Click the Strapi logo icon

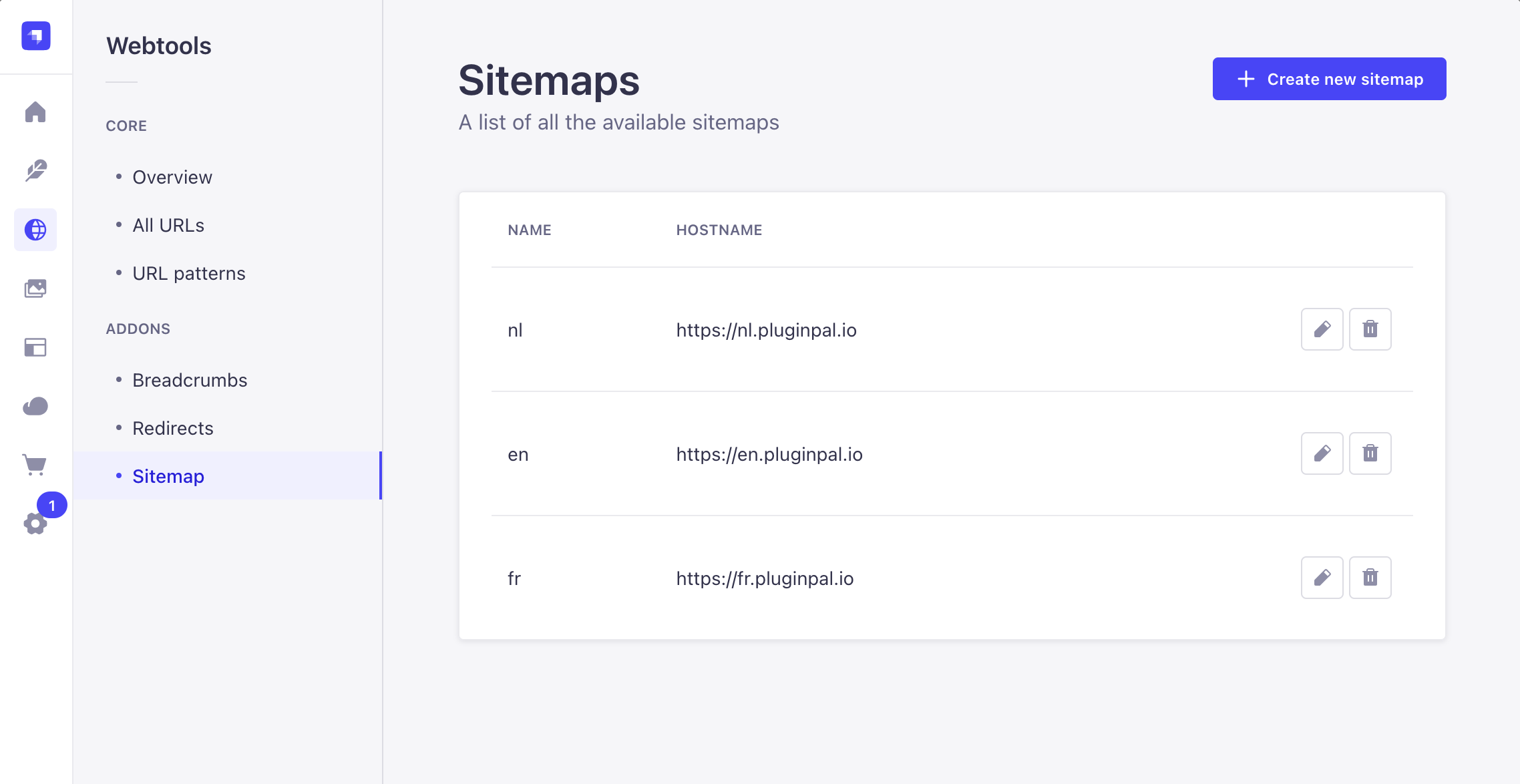[x=36, y=36]
